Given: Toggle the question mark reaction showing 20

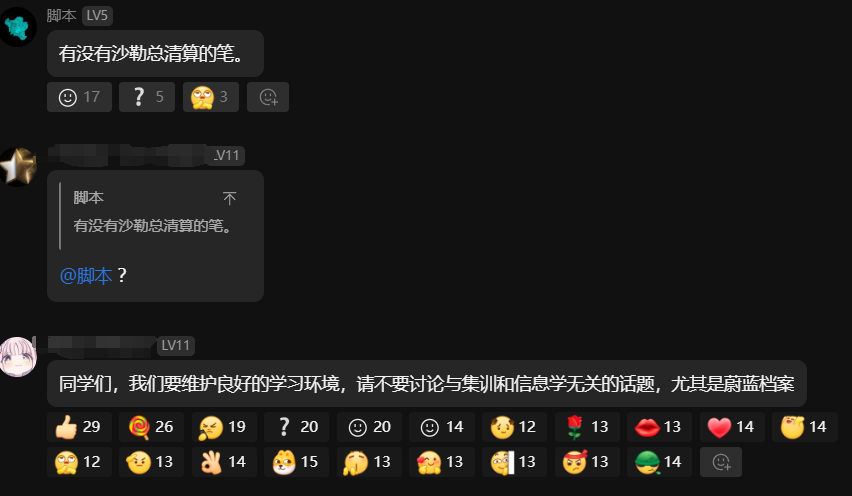Looking at the screenshot, I should 297,427.
